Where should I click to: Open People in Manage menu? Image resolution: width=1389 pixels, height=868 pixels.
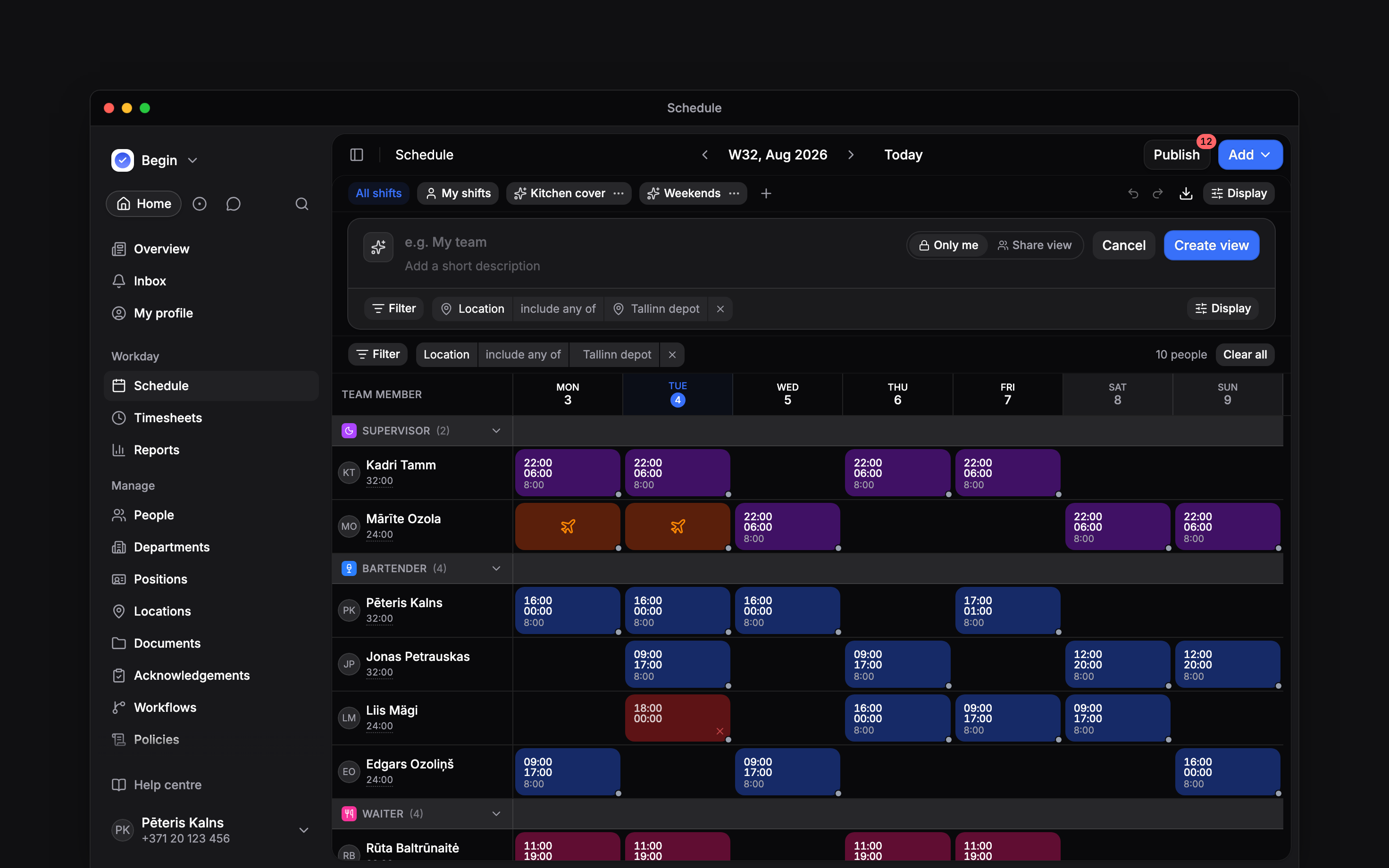click(x=211, y=515)
